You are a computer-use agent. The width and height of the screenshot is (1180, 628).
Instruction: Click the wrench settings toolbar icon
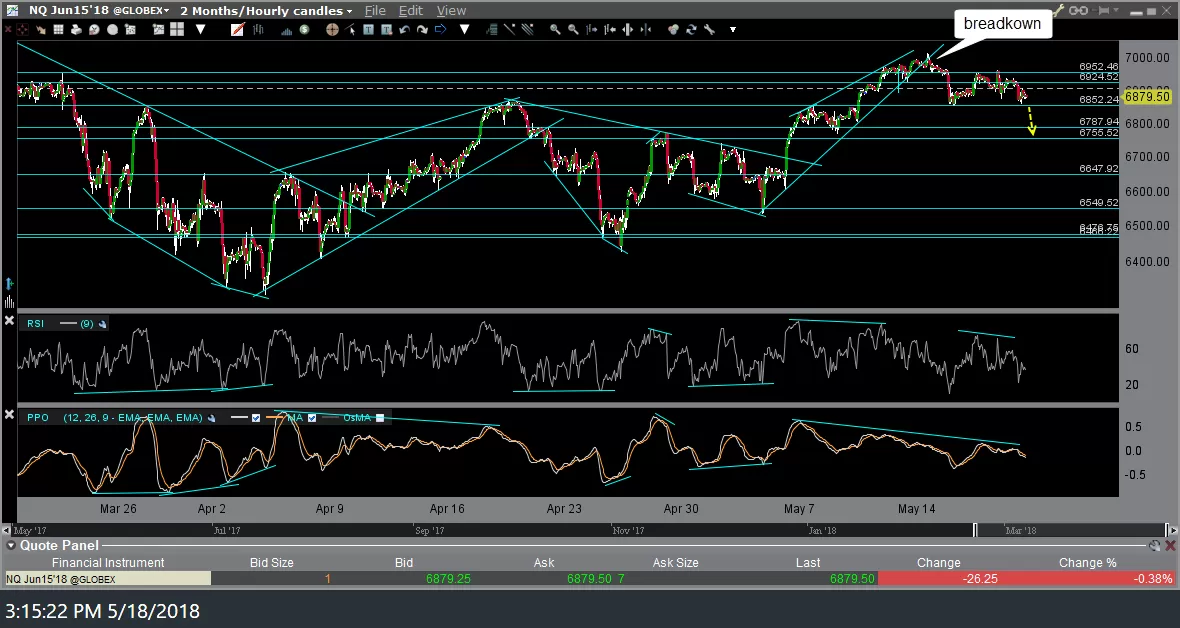(710, 29)
